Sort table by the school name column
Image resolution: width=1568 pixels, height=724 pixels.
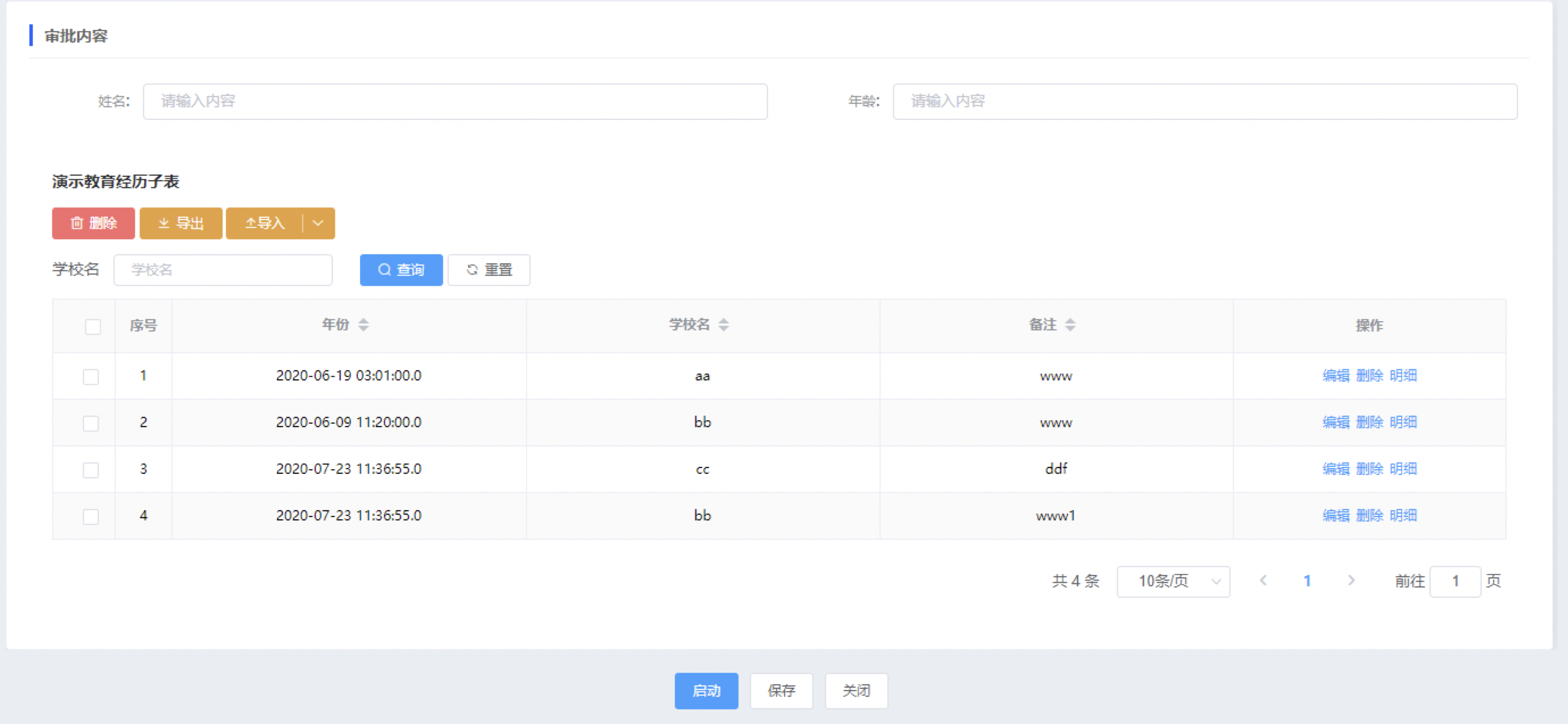click(x=723, y=325)
